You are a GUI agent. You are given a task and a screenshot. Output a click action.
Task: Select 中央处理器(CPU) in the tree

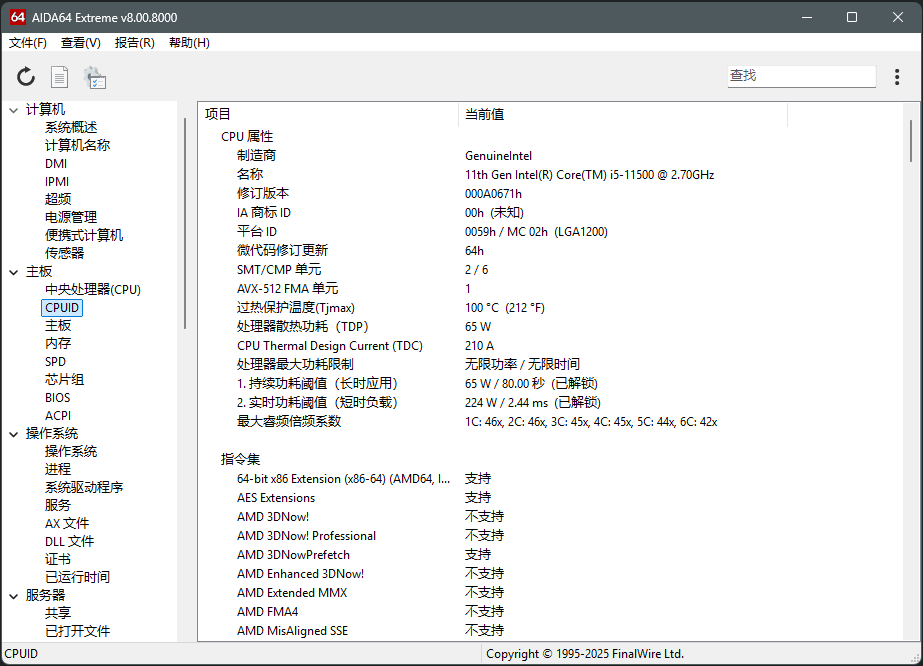click(x=93, y=290)
